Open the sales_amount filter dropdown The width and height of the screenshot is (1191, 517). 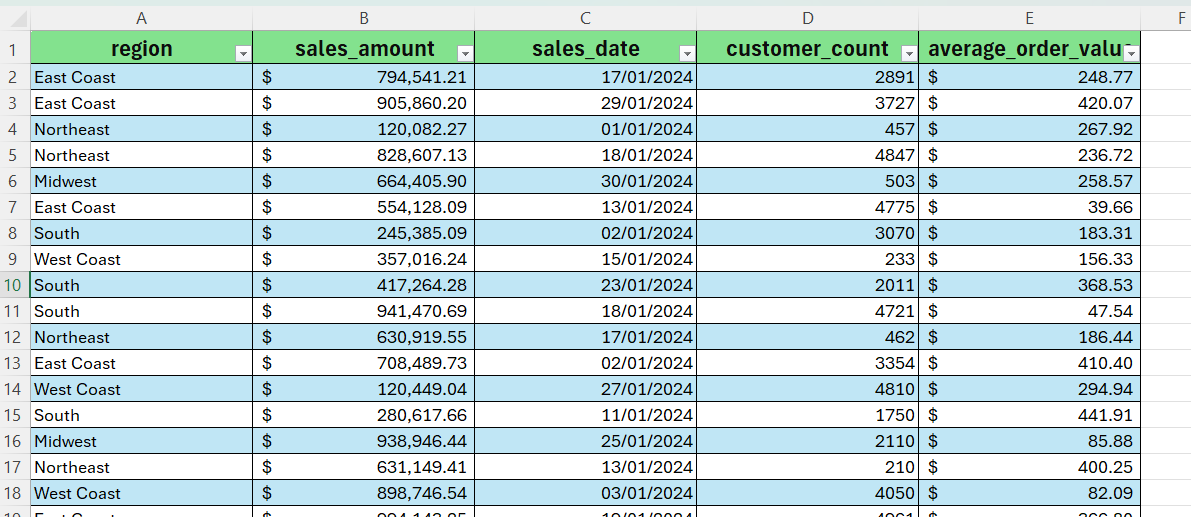point(464,53)
